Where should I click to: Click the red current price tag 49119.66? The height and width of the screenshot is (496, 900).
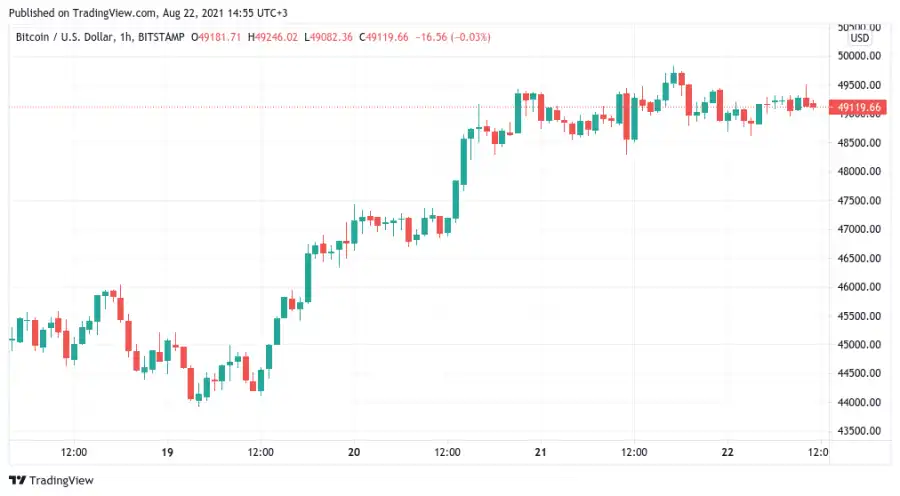pyautogui.click(x=858, y=107)
